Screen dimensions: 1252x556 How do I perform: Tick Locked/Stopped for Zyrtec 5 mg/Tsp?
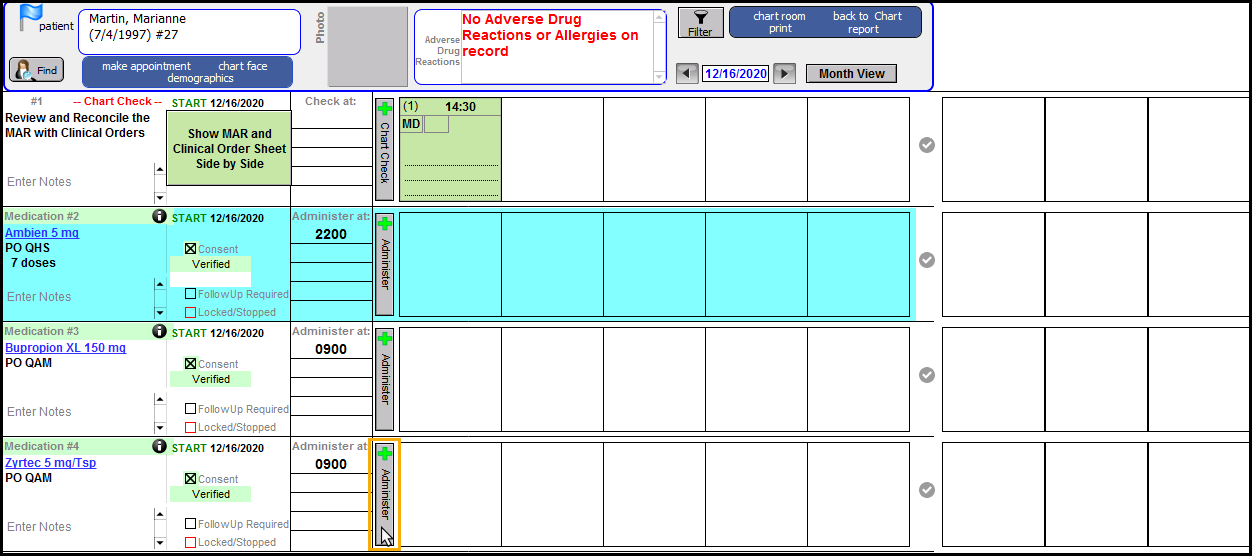pyautogui.click(x=191, y=542)
